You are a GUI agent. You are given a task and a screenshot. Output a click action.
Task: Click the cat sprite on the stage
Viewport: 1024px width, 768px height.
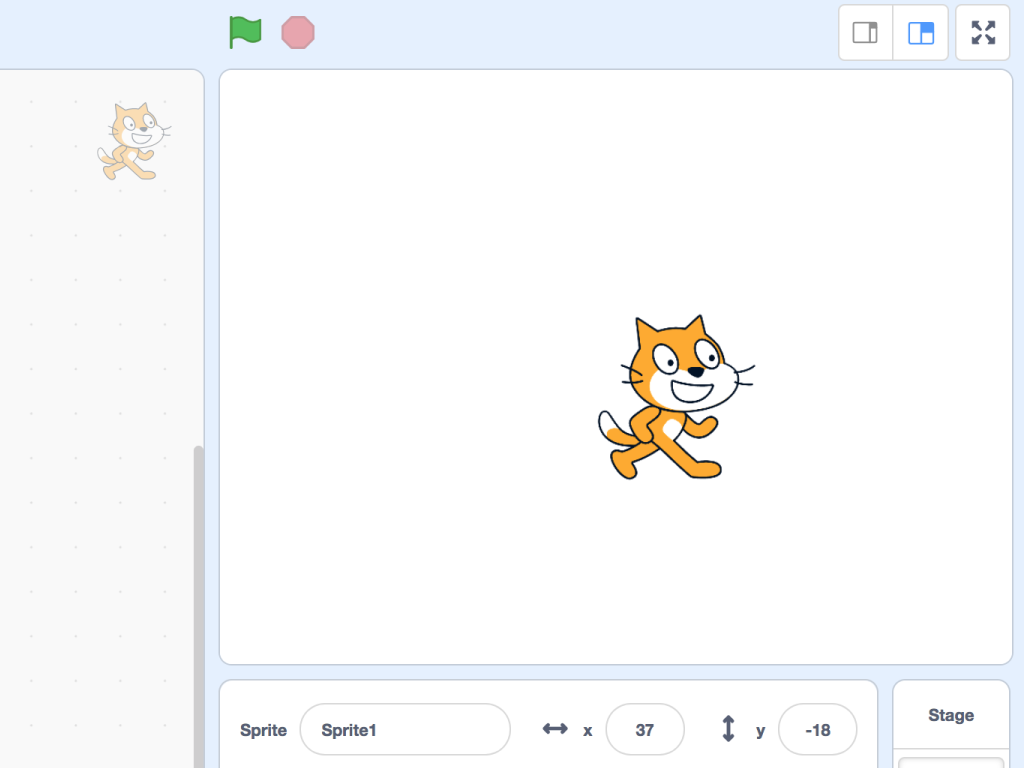(676, 397)
